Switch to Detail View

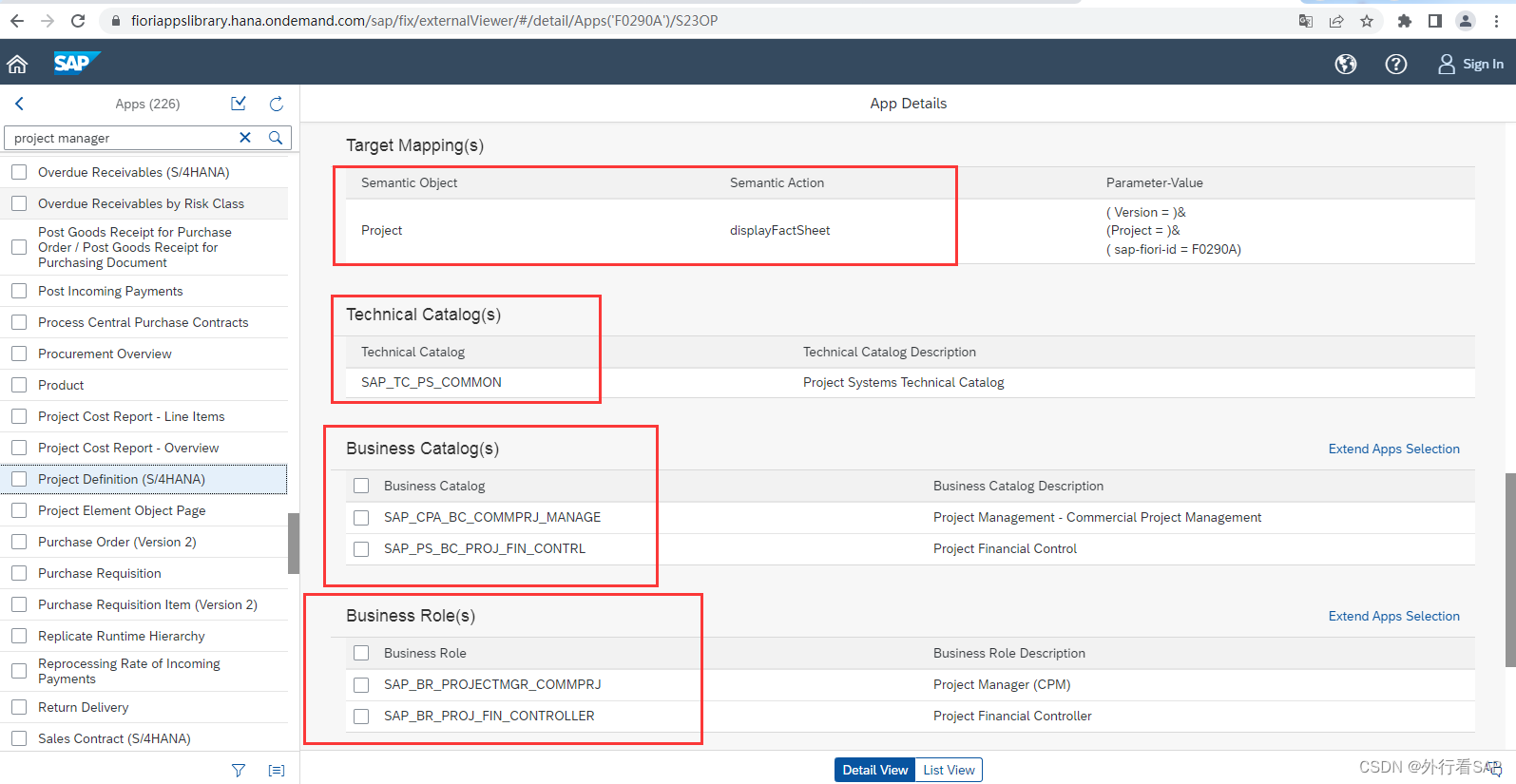coord(874,770)
